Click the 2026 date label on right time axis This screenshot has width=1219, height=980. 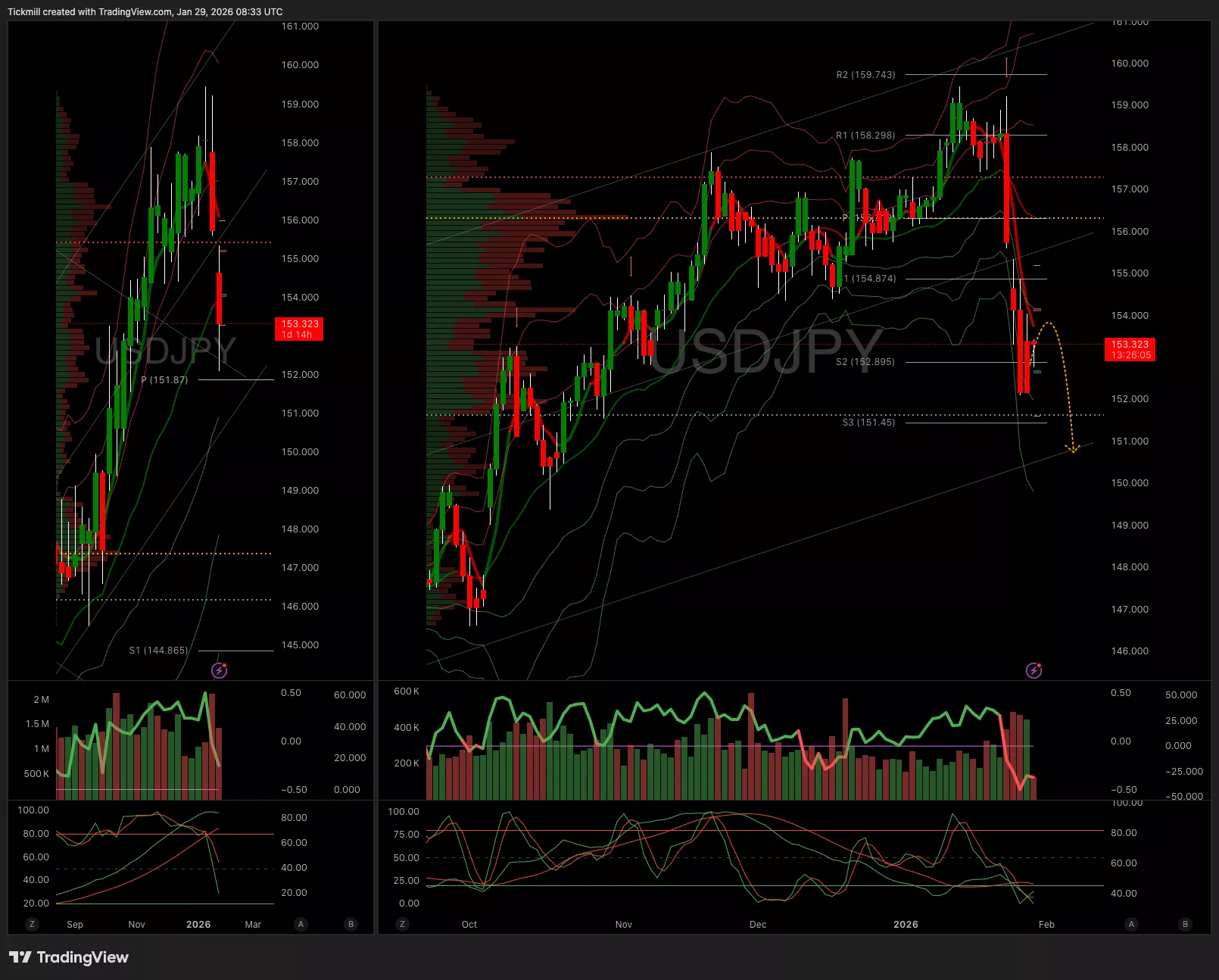click(906, 925)
